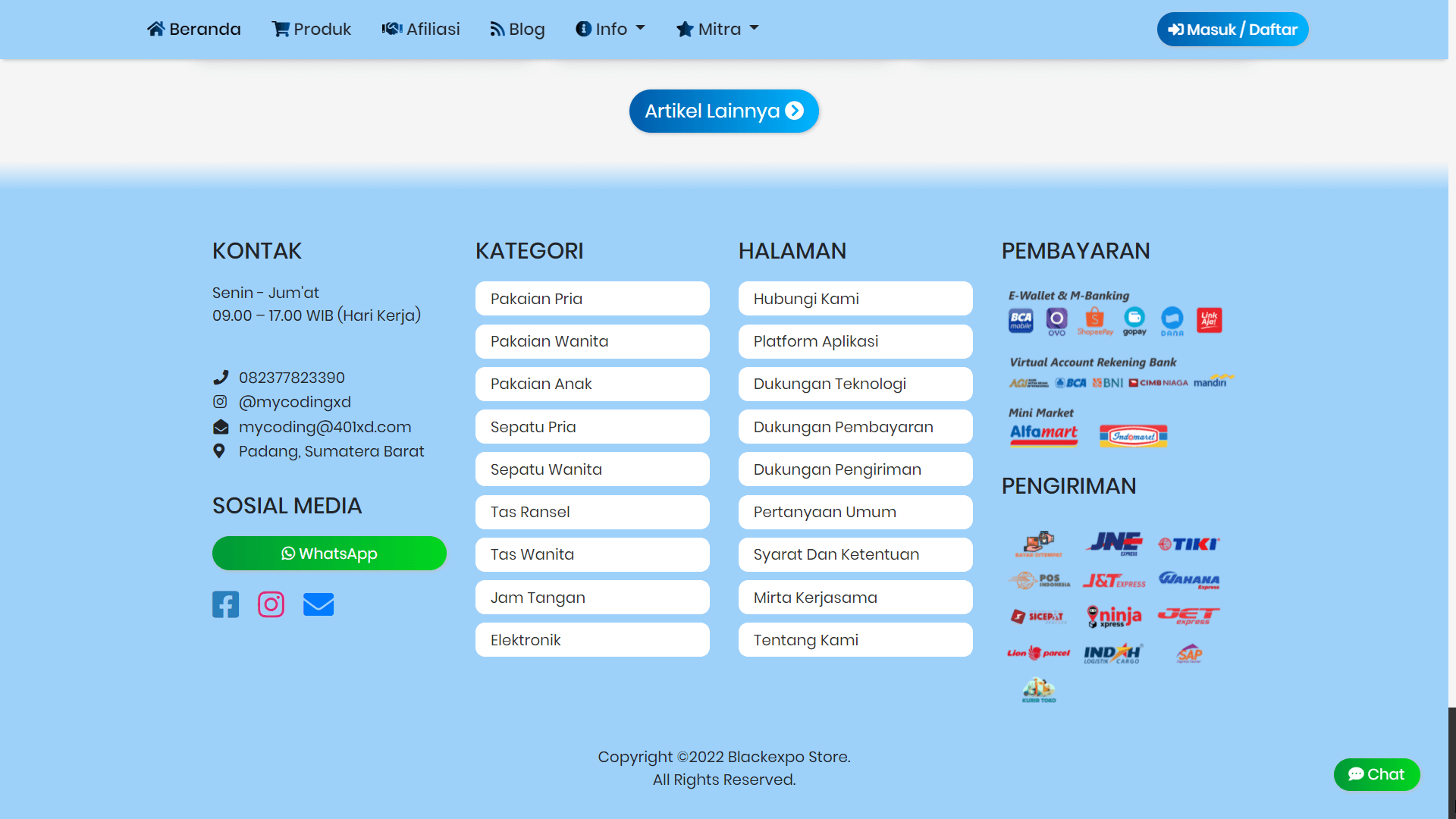The image size is (1456, 819).
Task: Open the Chat widget
Action: point(1376,774)
